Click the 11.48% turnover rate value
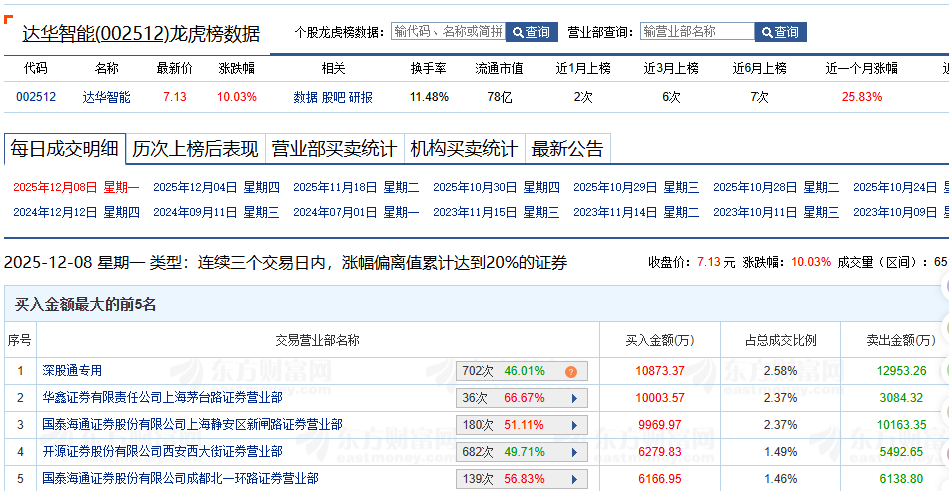Image resolution: width=949 pixels, height=491 pixels. (429, 97)
